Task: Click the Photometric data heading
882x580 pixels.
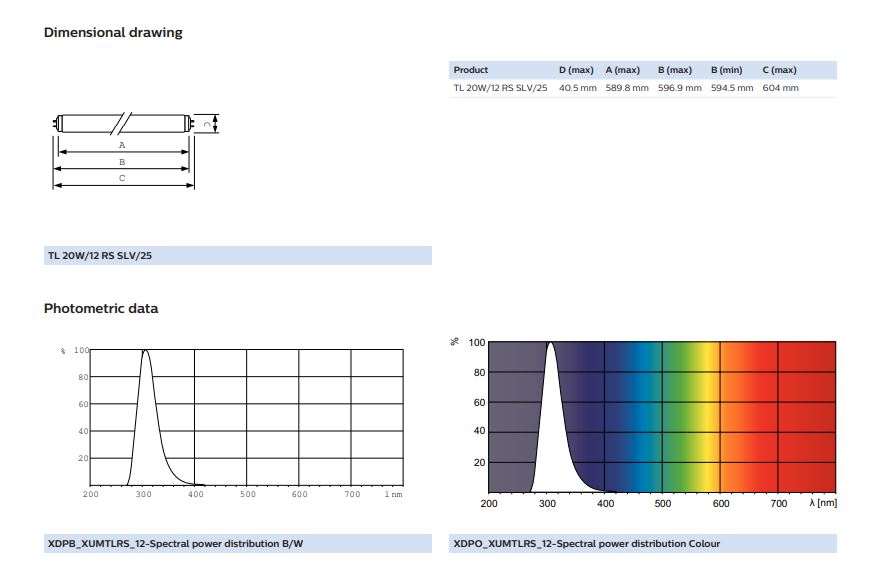Action: point(101,308)
